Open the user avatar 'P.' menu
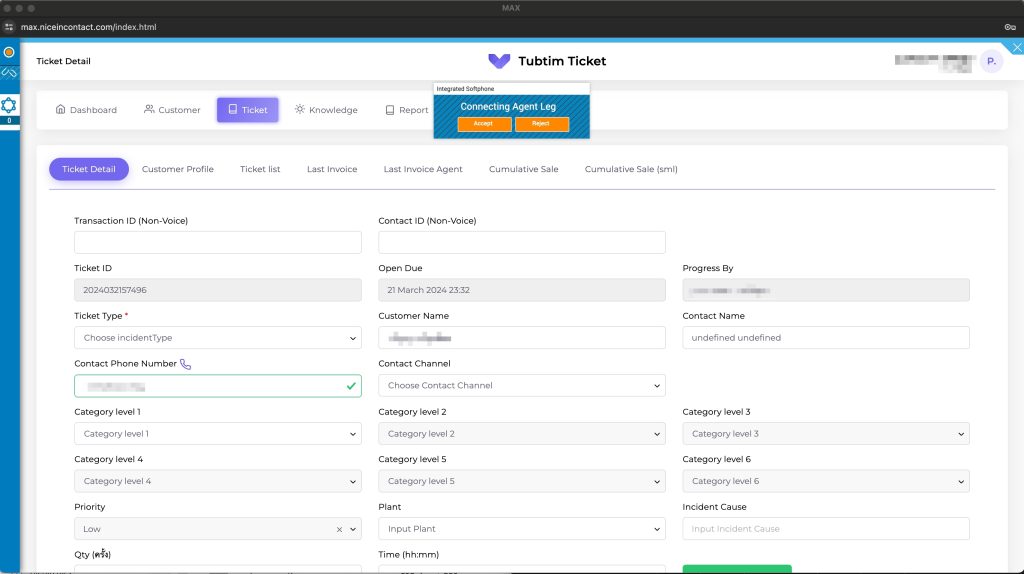 click(x=990, y=61)
